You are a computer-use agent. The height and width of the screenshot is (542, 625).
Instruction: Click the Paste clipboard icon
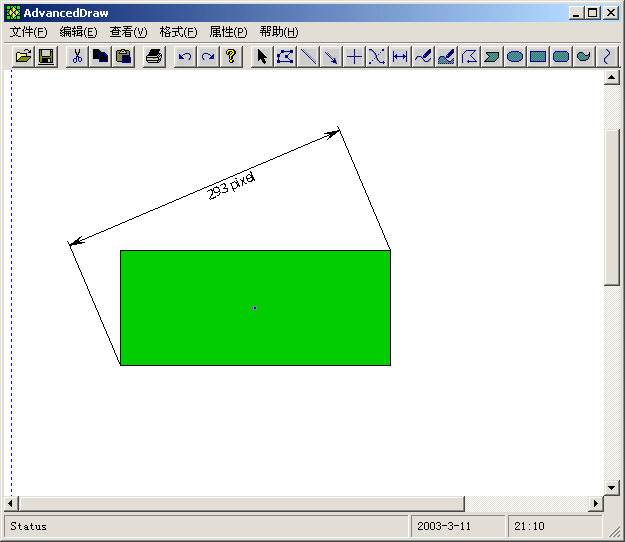[x=123, y=57]
